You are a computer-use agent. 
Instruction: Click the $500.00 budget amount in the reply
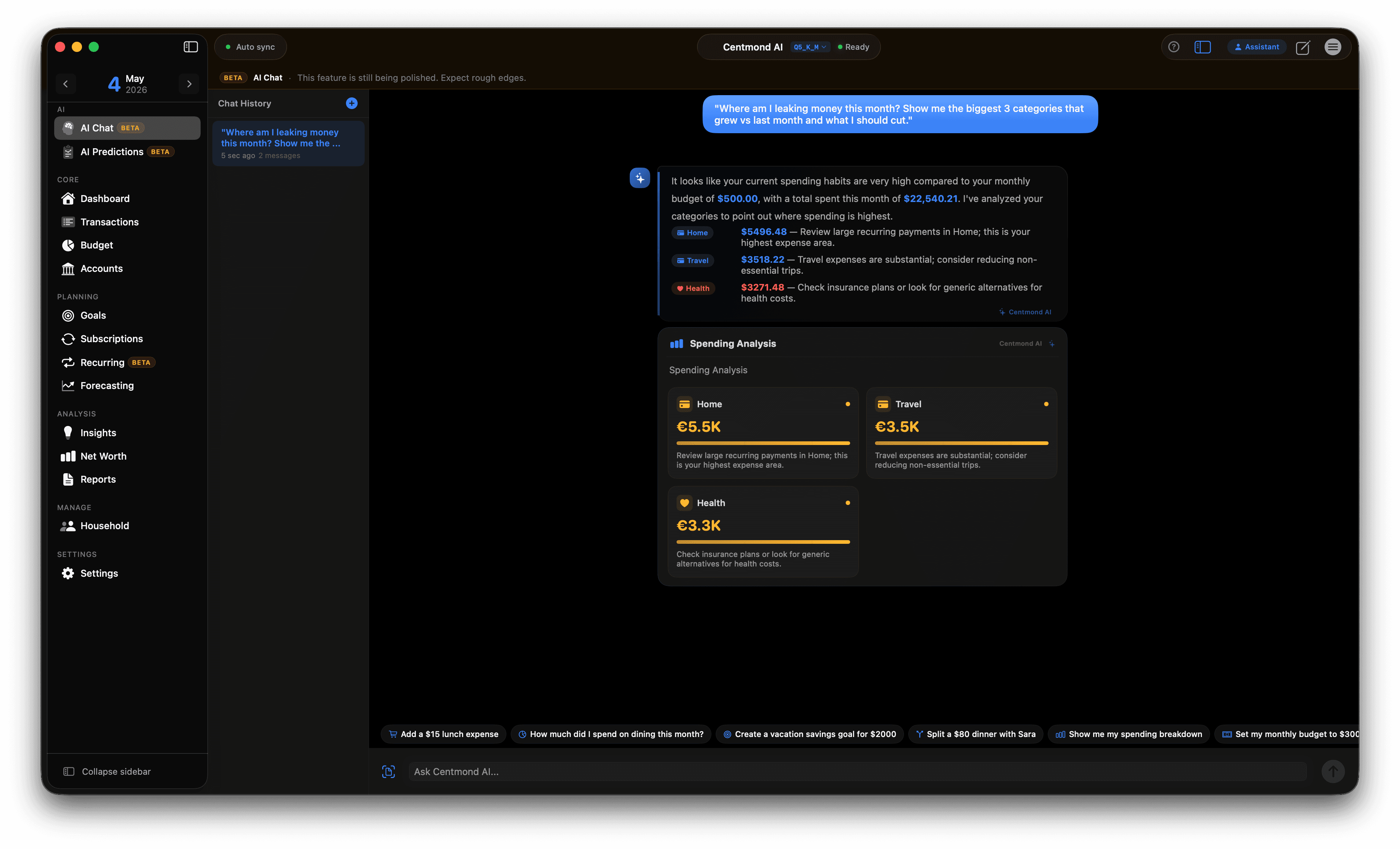[737, 198]
